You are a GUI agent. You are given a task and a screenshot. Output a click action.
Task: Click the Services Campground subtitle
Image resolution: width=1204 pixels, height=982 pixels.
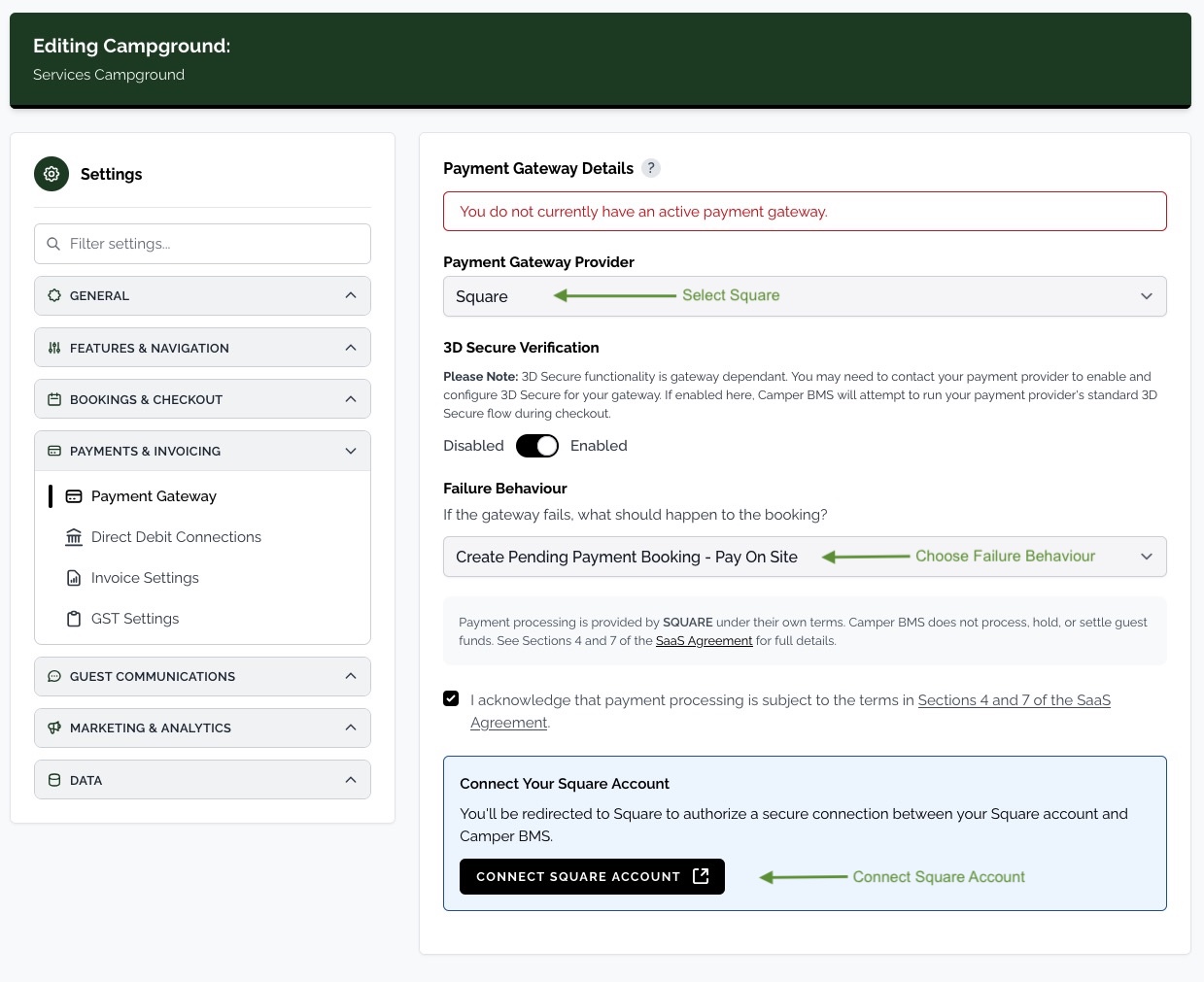(x=109, y=75)
